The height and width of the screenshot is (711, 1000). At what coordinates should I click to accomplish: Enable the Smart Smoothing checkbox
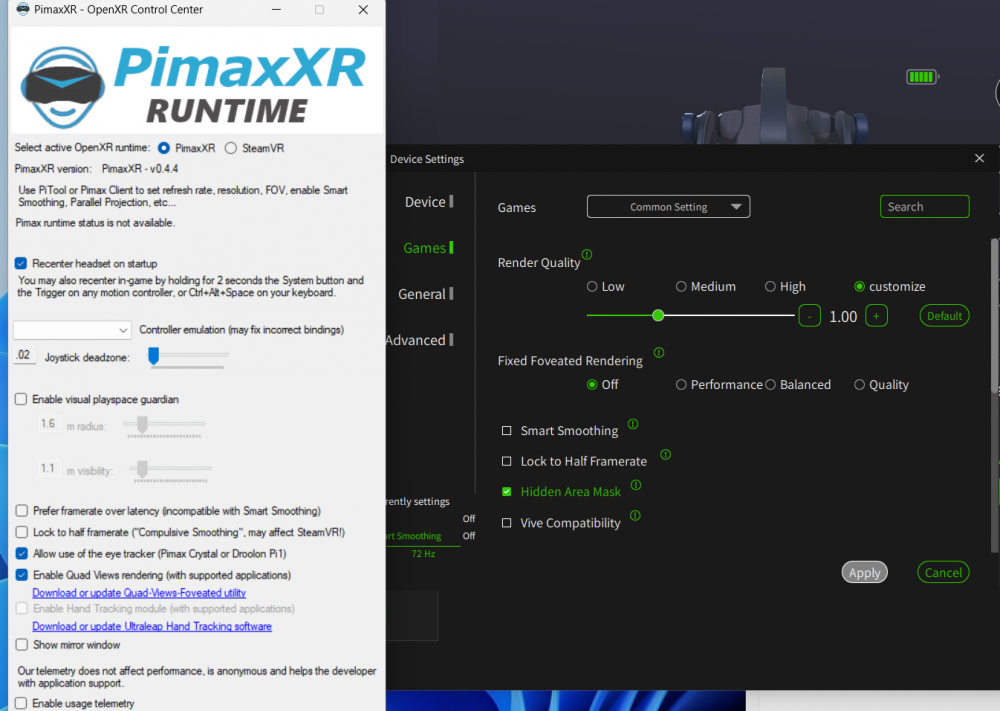point(507,431)
